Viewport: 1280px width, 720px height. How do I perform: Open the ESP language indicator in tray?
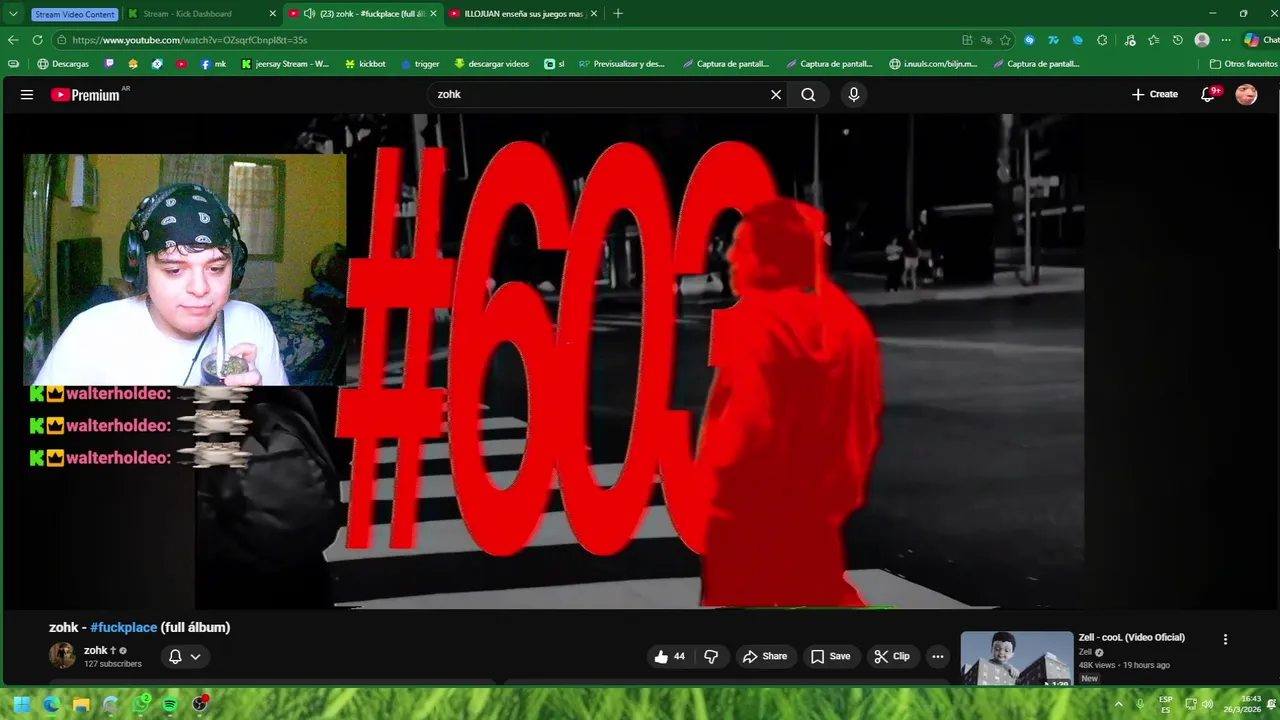coord(1166,704)
